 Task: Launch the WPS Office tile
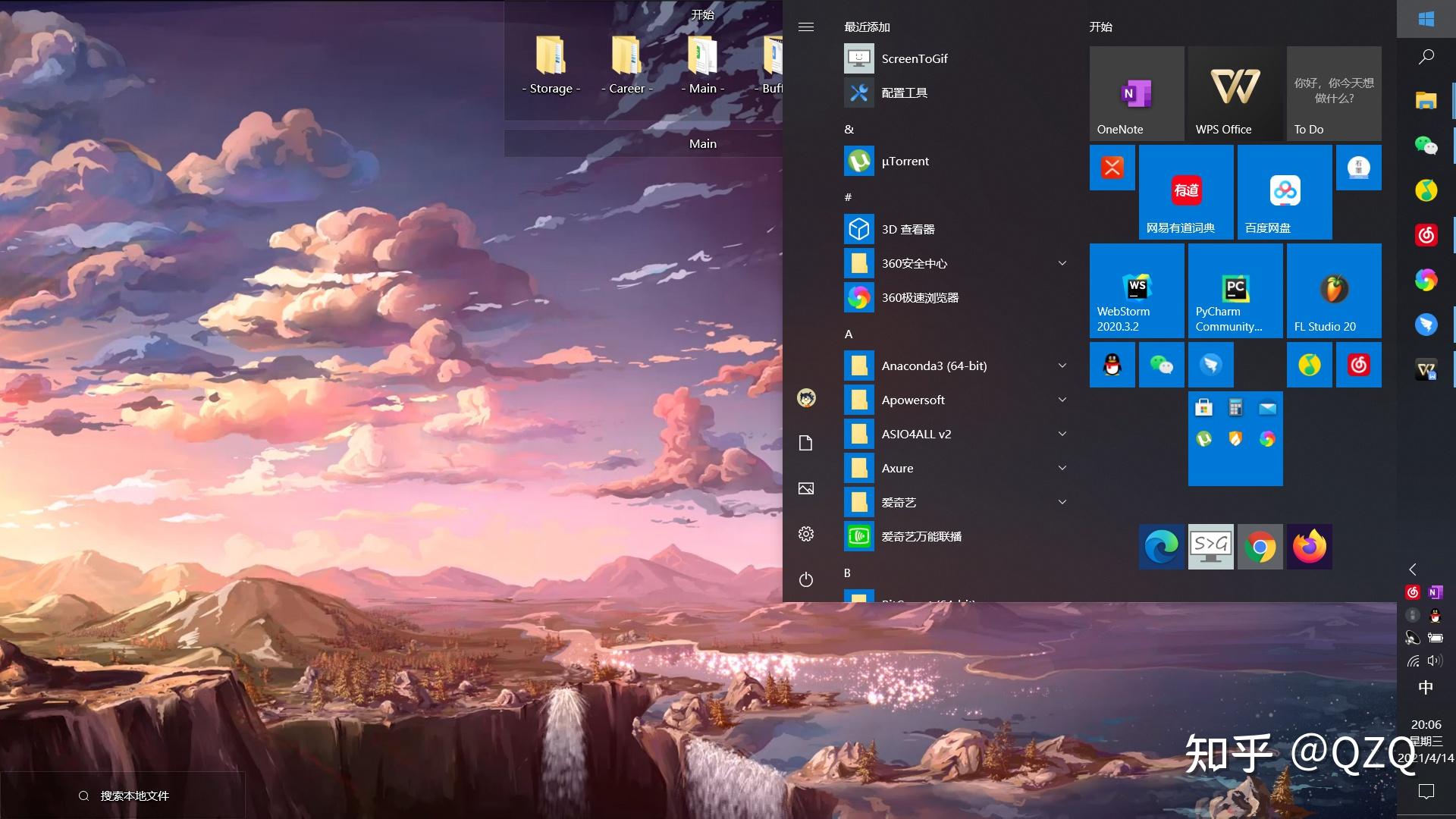coord(1235,93)
